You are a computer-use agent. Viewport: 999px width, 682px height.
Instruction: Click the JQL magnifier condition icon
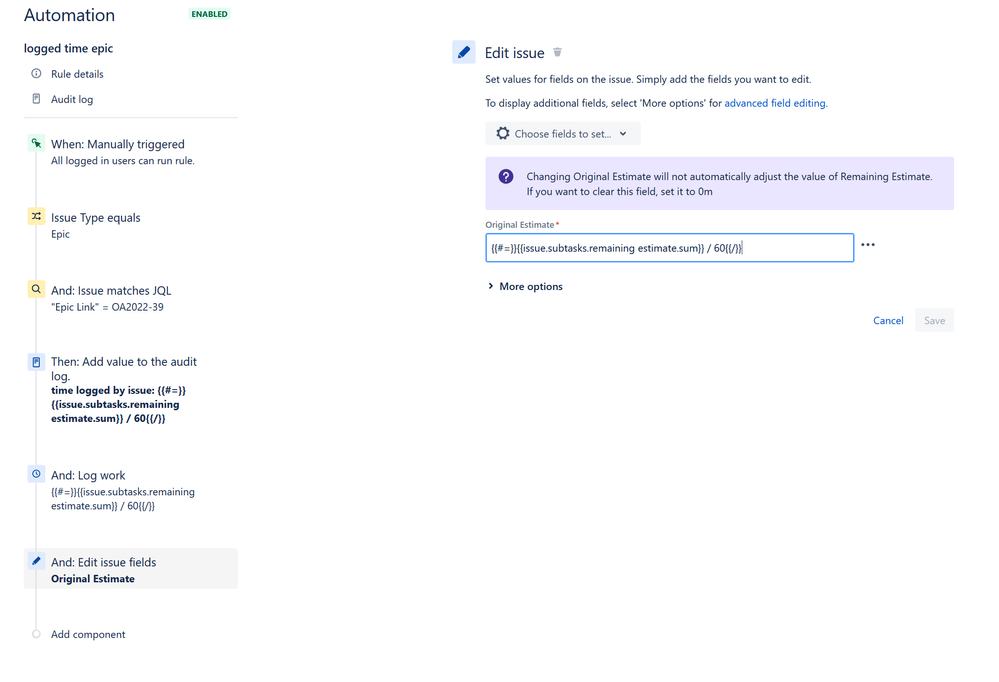(x=36, y=289)
